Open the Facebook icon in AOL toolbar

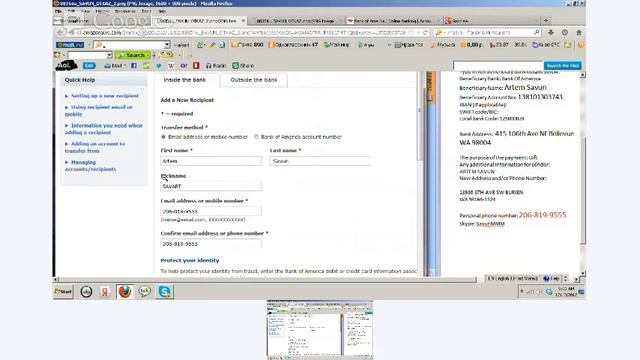pos(133,66)
